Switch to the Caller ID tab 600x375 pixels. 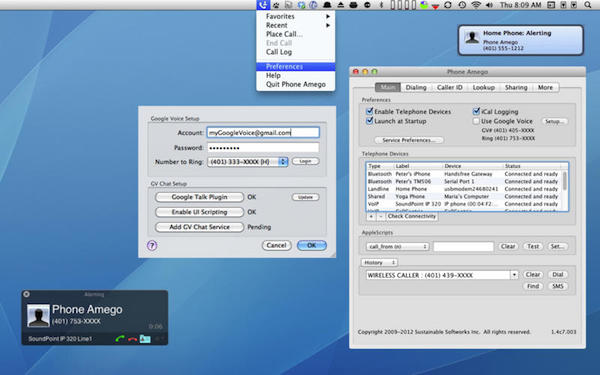point(450,87)
